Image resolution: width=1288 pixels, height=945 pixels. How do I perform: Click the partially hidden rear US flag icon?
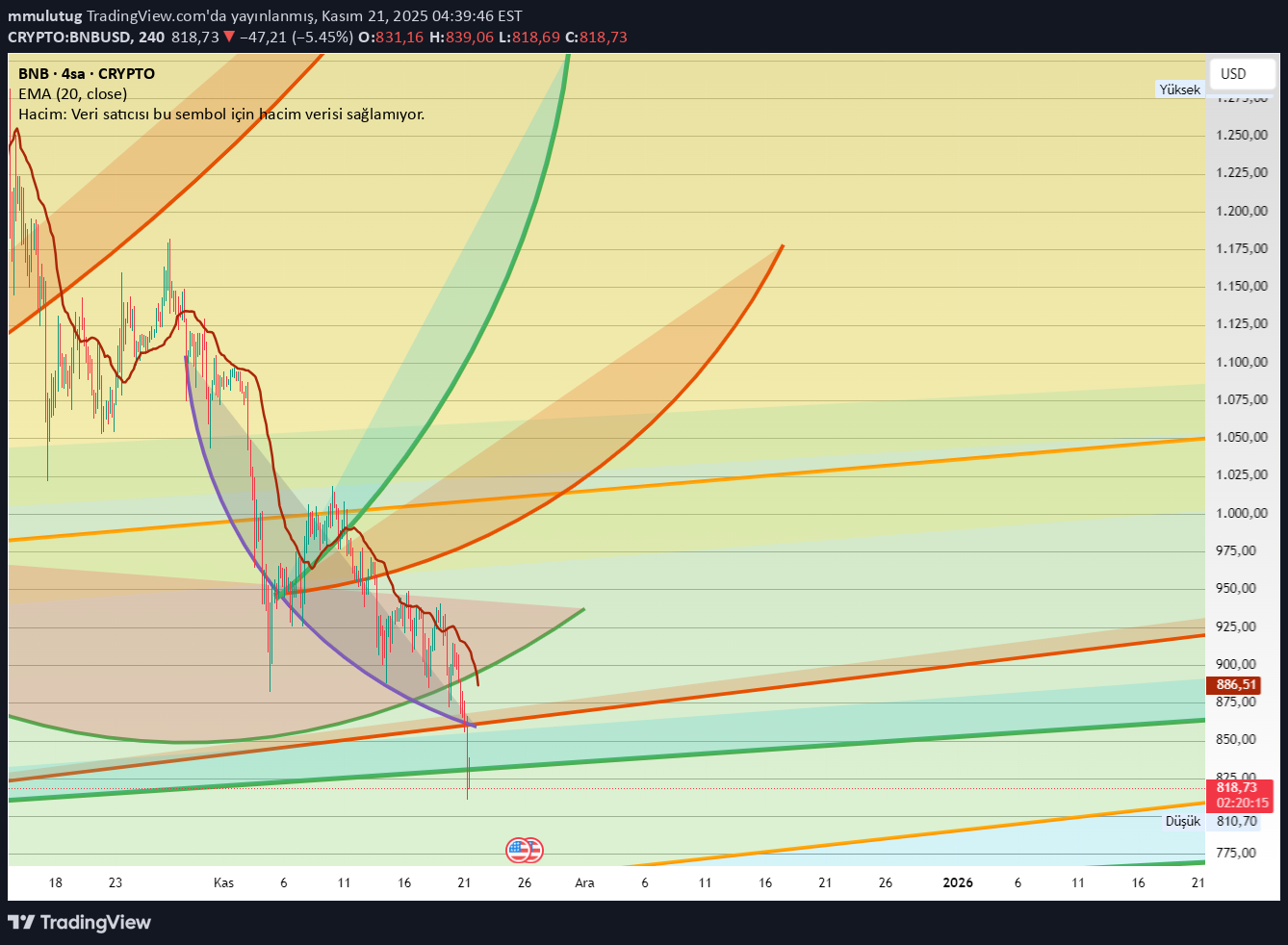pyautogui.click(x=536, y=850)
